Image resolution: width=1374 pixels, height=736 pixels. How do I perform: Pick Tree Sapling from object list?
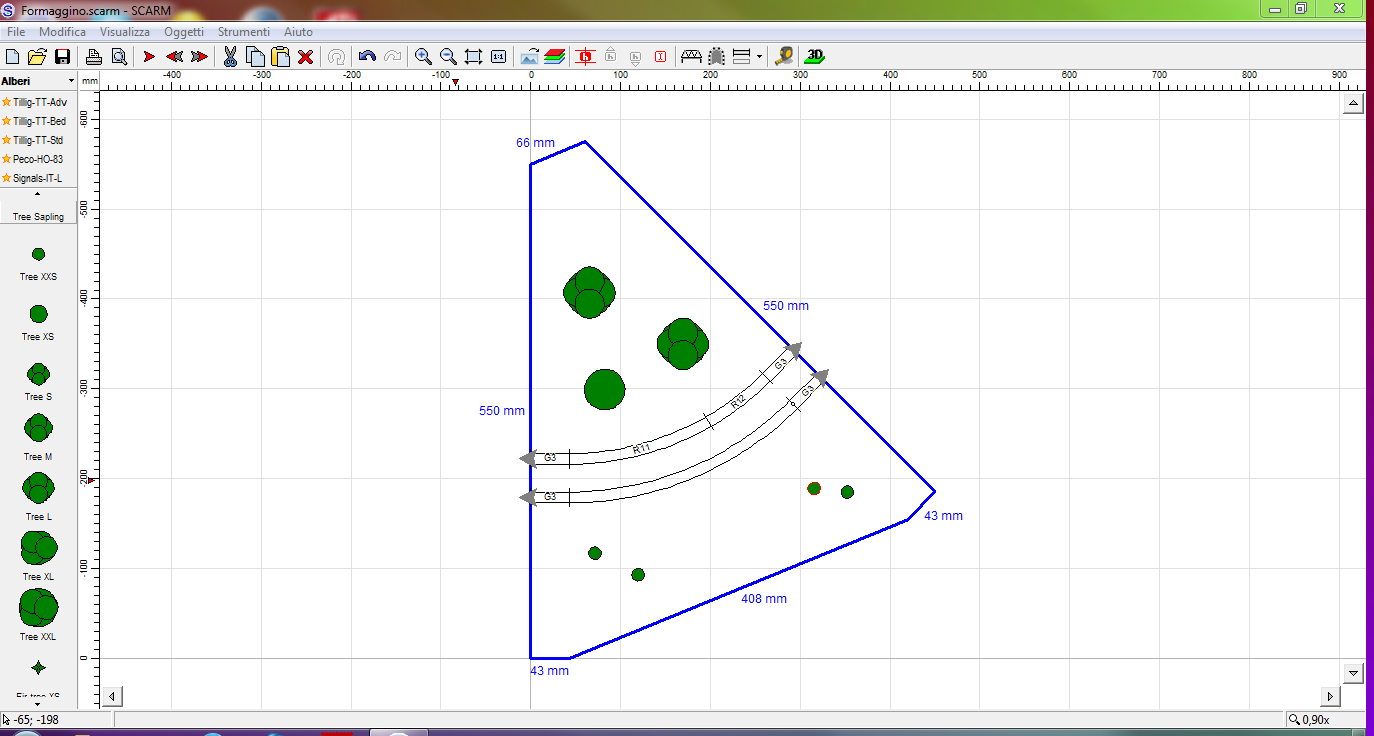coord(38,216)
